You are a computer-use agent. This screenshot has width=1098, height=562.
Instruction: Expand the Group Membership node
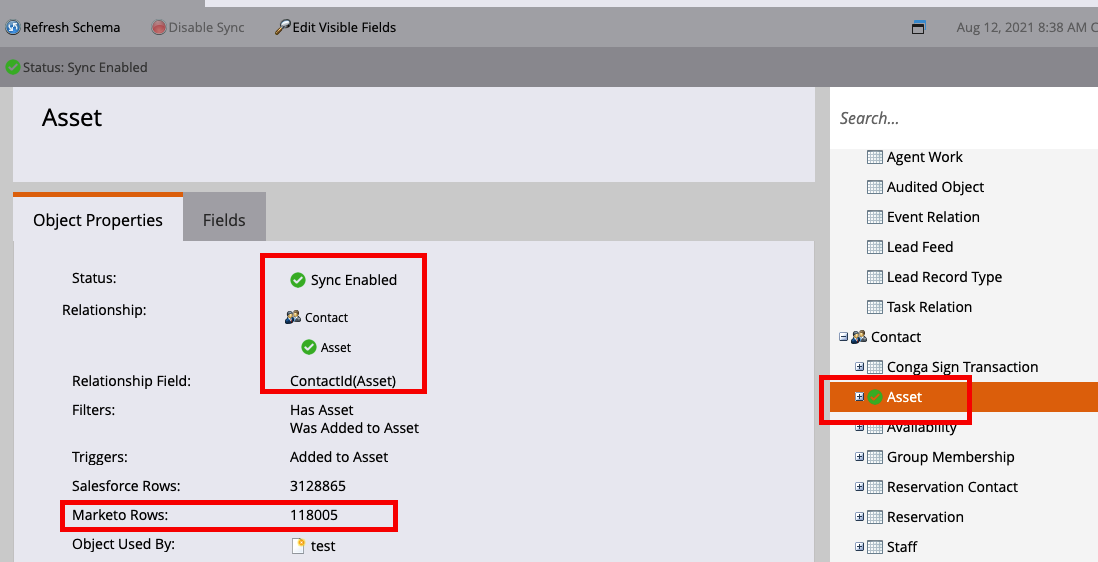[859, 457]
